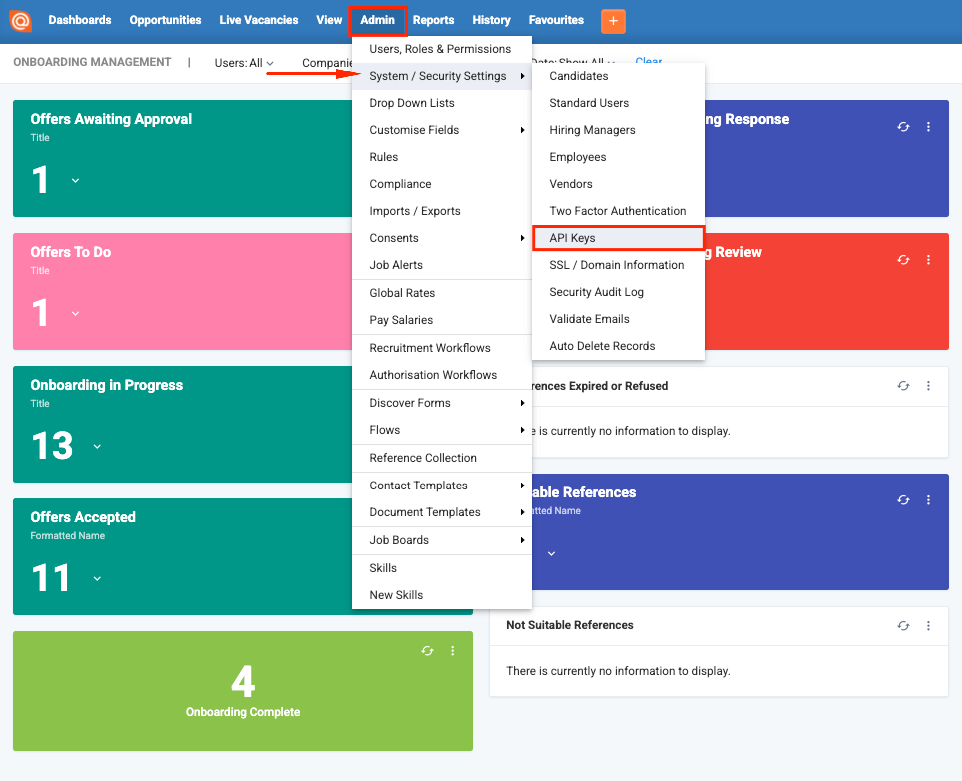This screenshot has height=781, width=962.
Task: Open three-dot menu on Onboarding Complete tile
Action: click(453, 651)
